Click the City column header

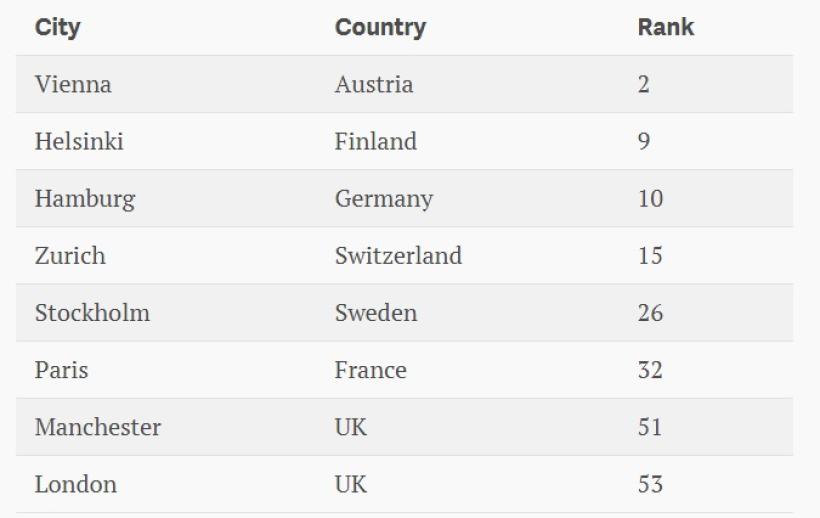(57, 28)
